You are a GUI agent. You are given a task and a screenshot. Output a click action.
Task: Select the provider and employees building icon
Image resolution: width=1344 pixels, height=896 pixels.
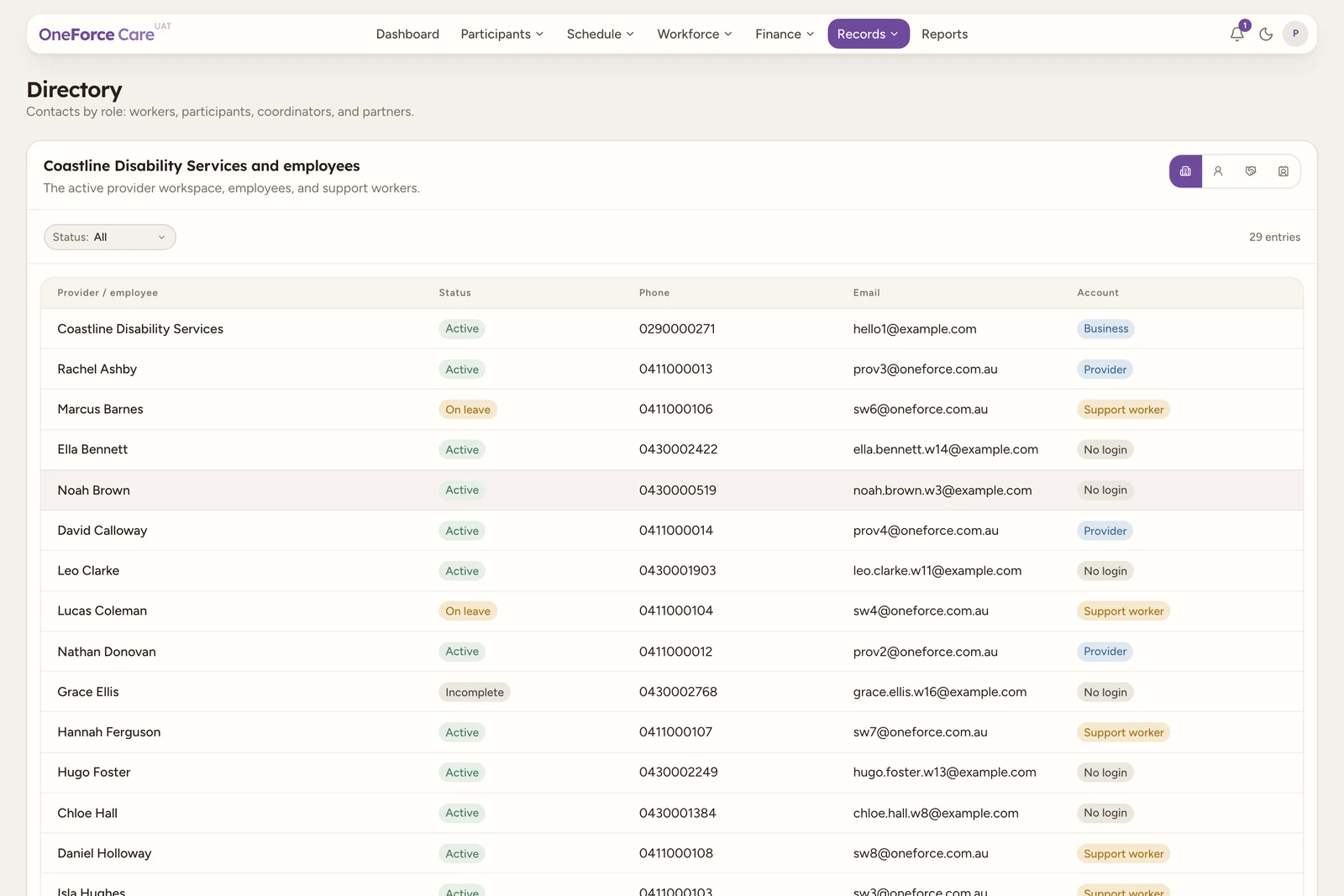pos(1185,171)
